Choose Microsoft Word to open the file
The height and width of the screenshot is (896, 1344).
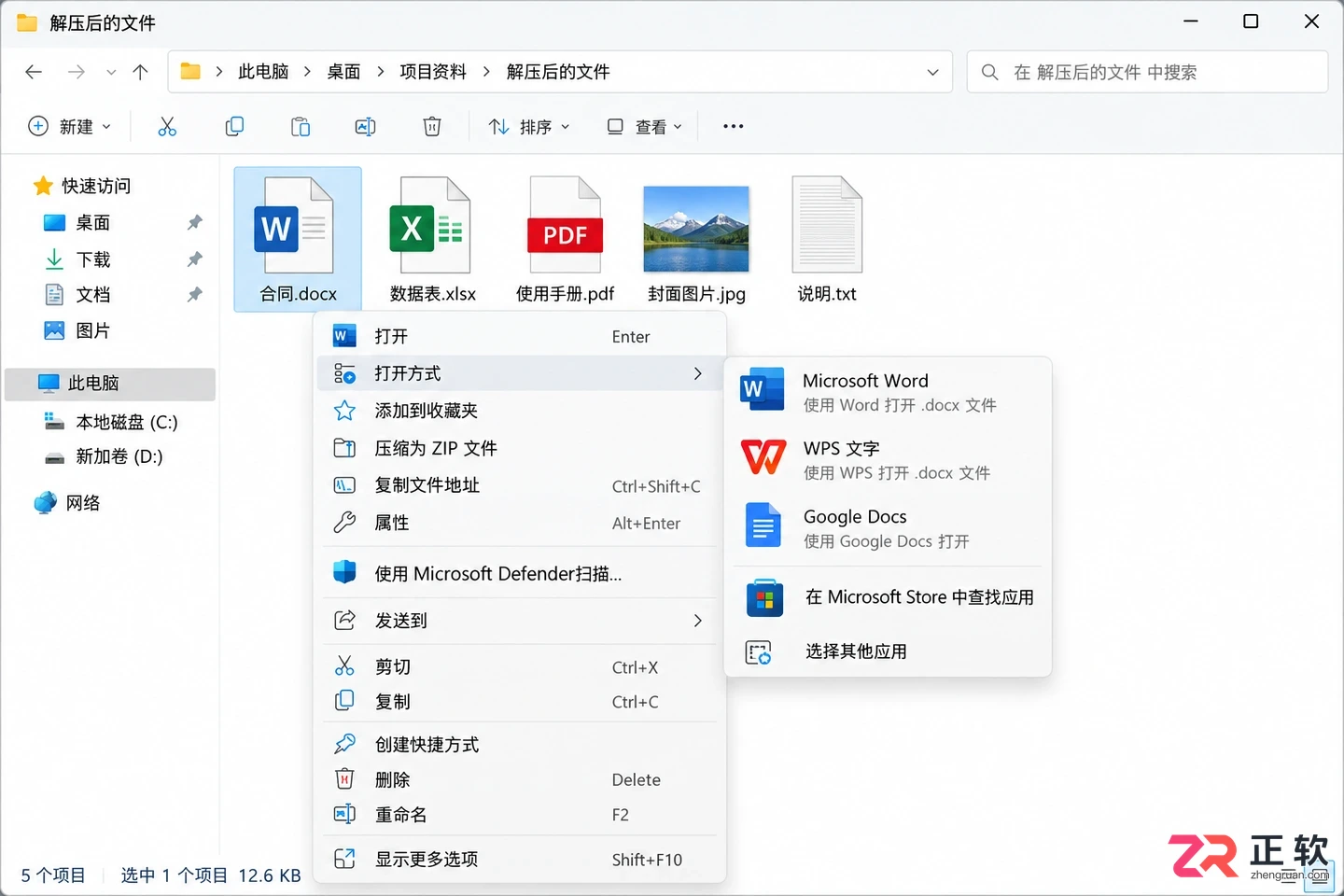click(x=888, y=391)
